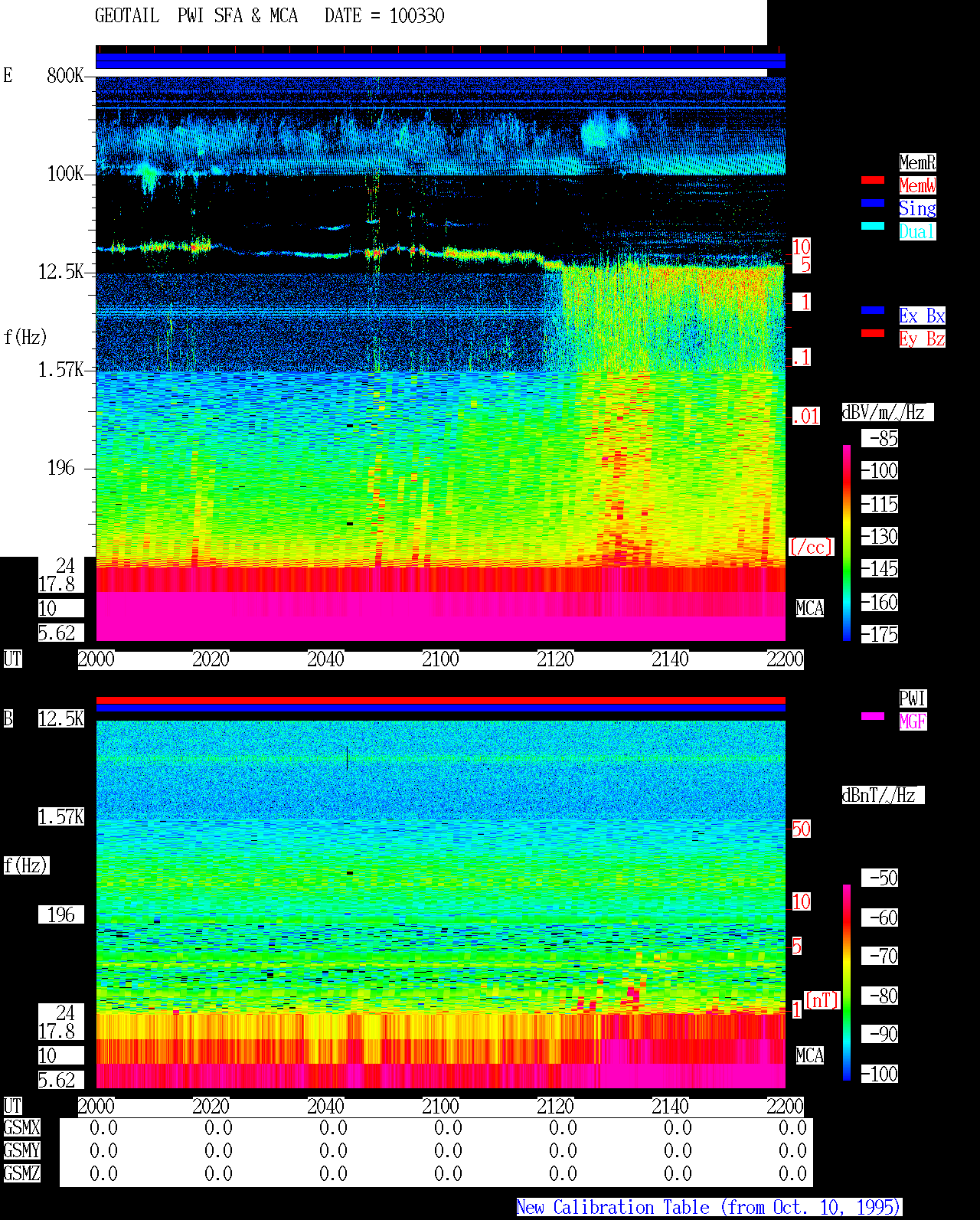The width and height of the screenshot is (980, 1220).
Task: Click the '-130' electric color scale value
Action: tap(880, 536)
